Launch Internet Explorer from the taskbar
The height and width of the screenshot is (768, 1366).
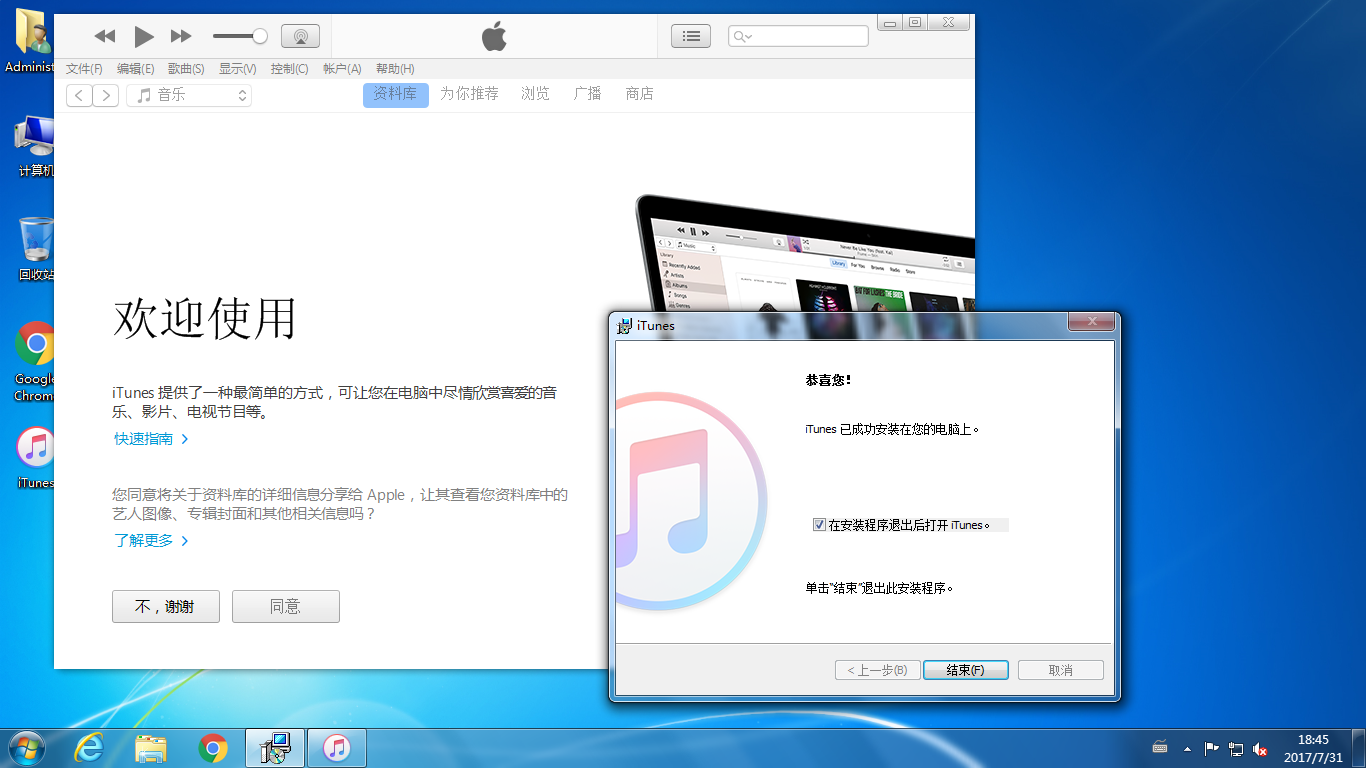(90, 748)
